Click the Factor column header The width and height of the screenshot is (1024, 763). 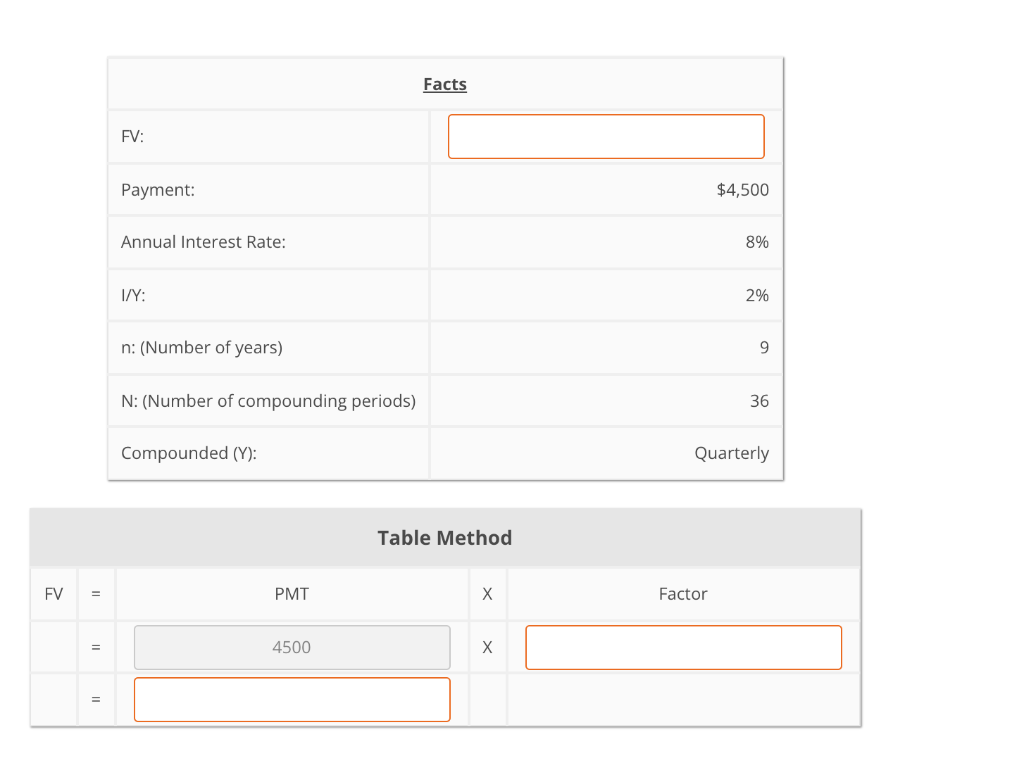[x=683, y=593]
